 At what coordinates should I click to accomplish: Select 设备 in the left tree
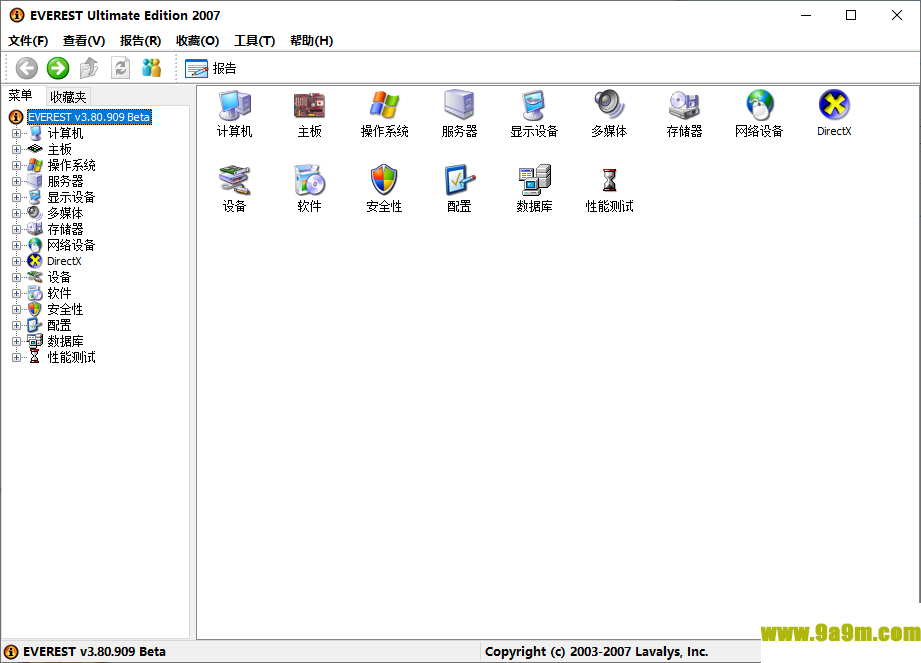click(59, 277)
